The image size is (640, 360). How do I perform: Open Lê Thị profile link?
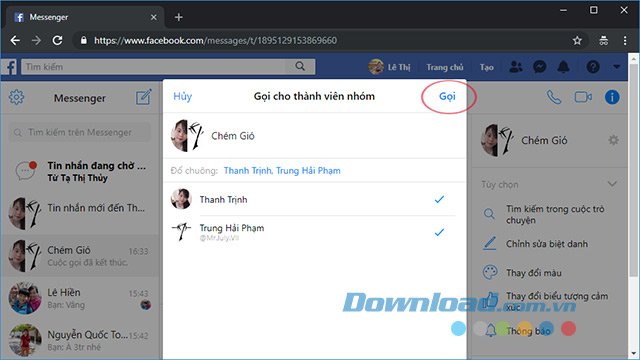[x=390, y=67]
